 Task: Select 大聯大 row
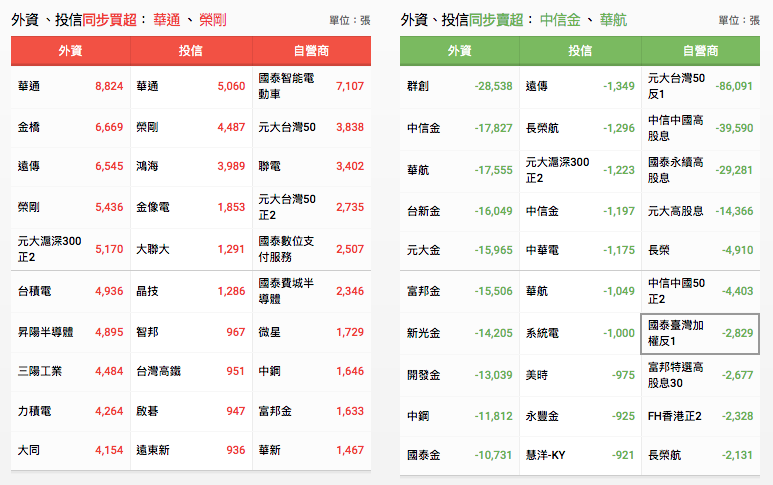pyautogui.click(x=191, y=249)
